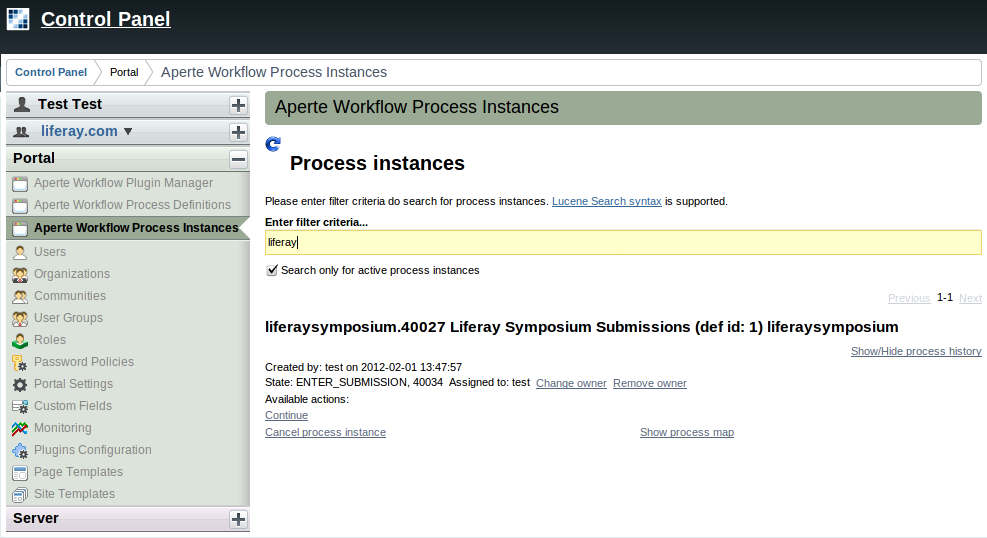Open the Communities menu item
The height and width of the screenshot is (538, 987).
[70, 296]
